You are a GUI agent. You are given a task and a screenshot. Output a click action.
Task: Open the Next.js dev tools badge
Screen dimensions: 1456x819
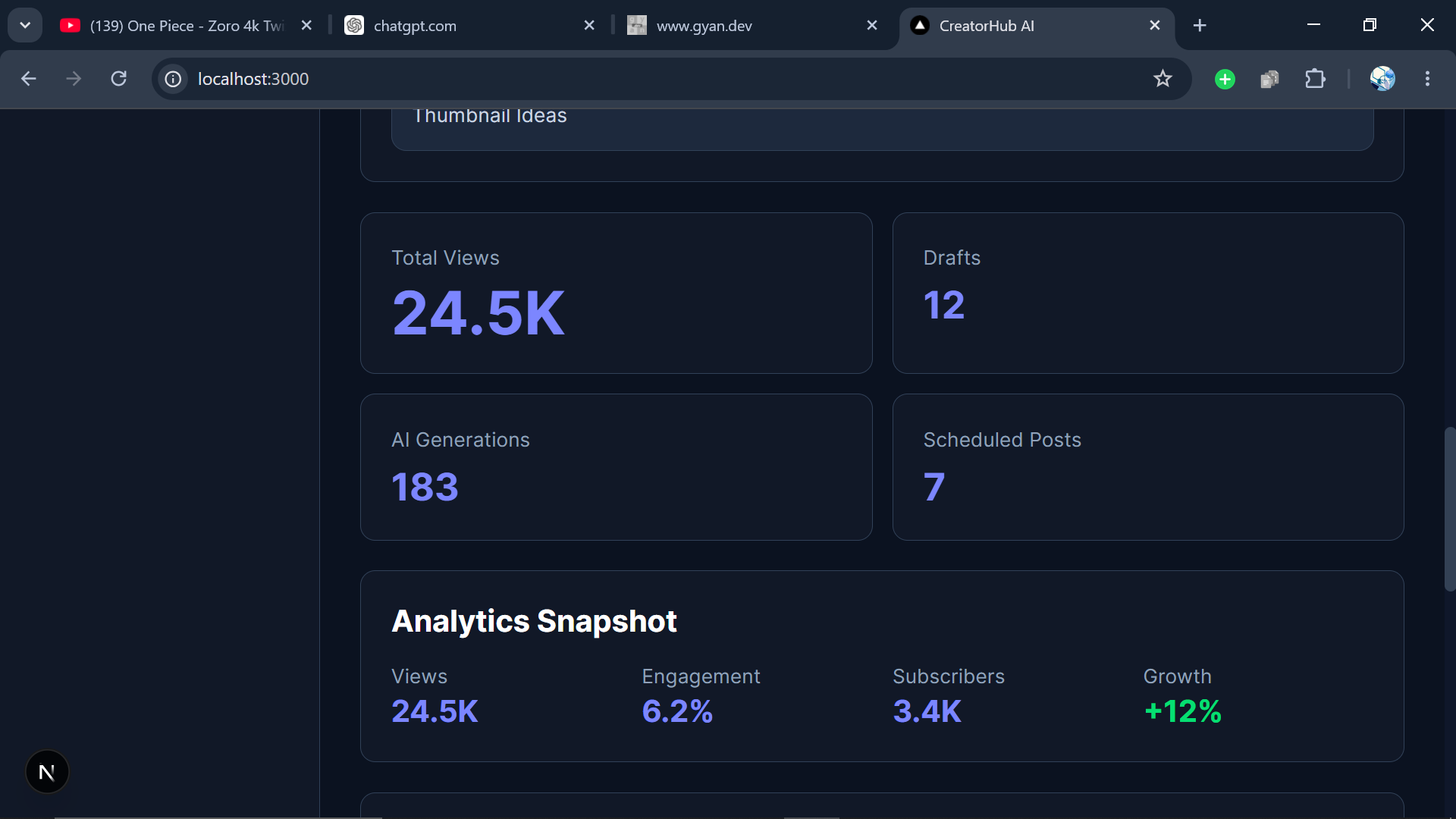(47, 772)
